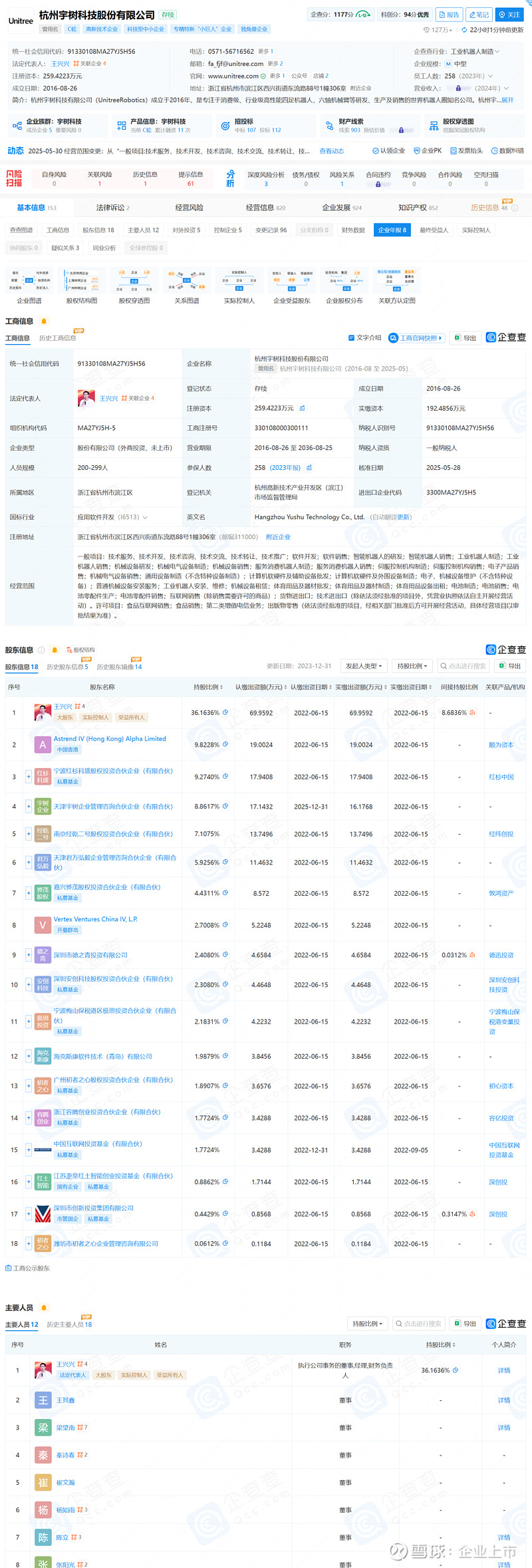This screenshot has height=1568, width=532.
Task: Open the 产品信息 宇树科技 card
Action: [160, 125]
